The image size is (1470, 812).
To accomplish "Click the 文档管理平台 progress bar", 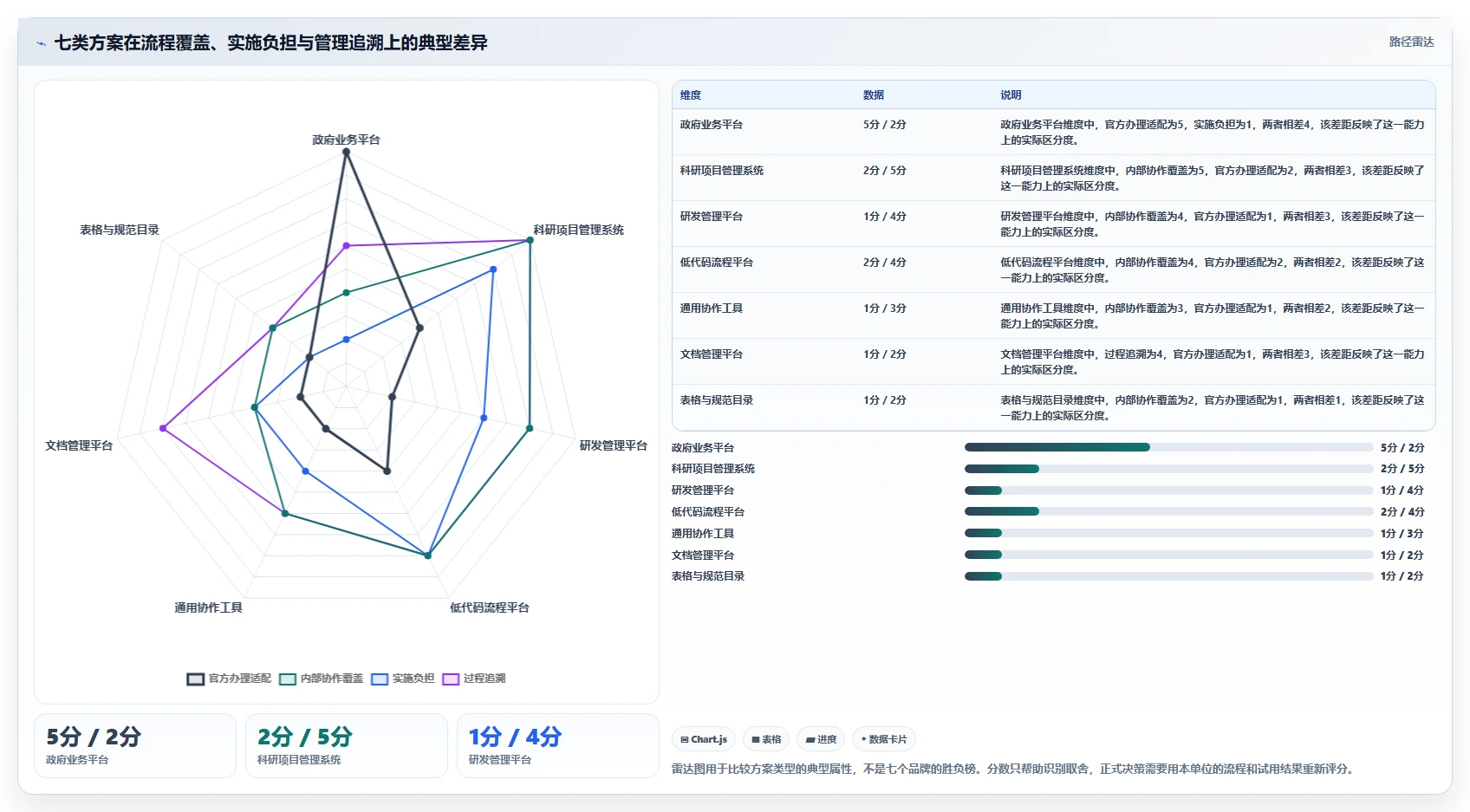I will click(x=1169, y=555).
